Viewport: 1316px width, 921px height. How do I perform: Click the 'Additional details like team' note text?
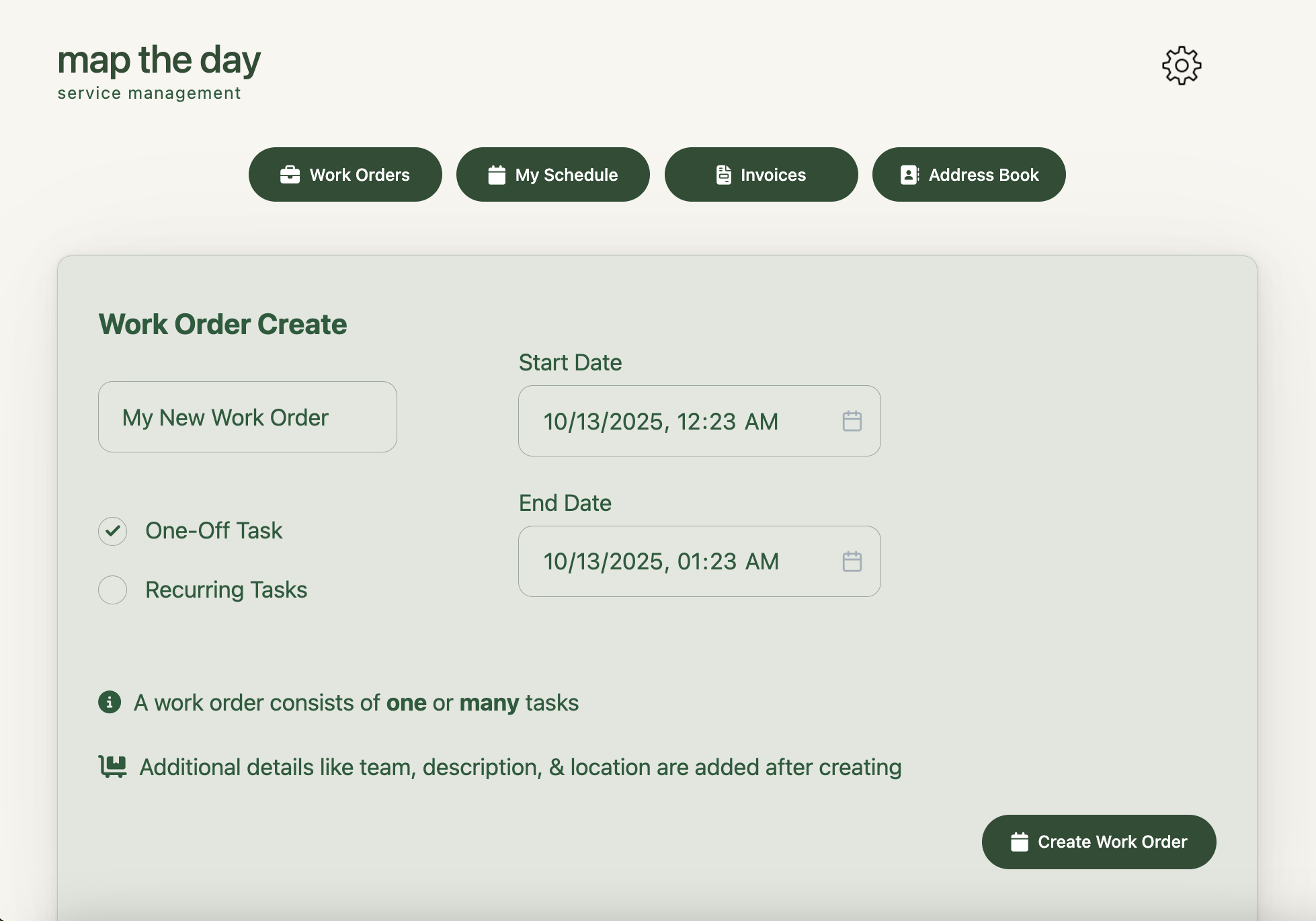pyautogui.click(x=520, y=767)
